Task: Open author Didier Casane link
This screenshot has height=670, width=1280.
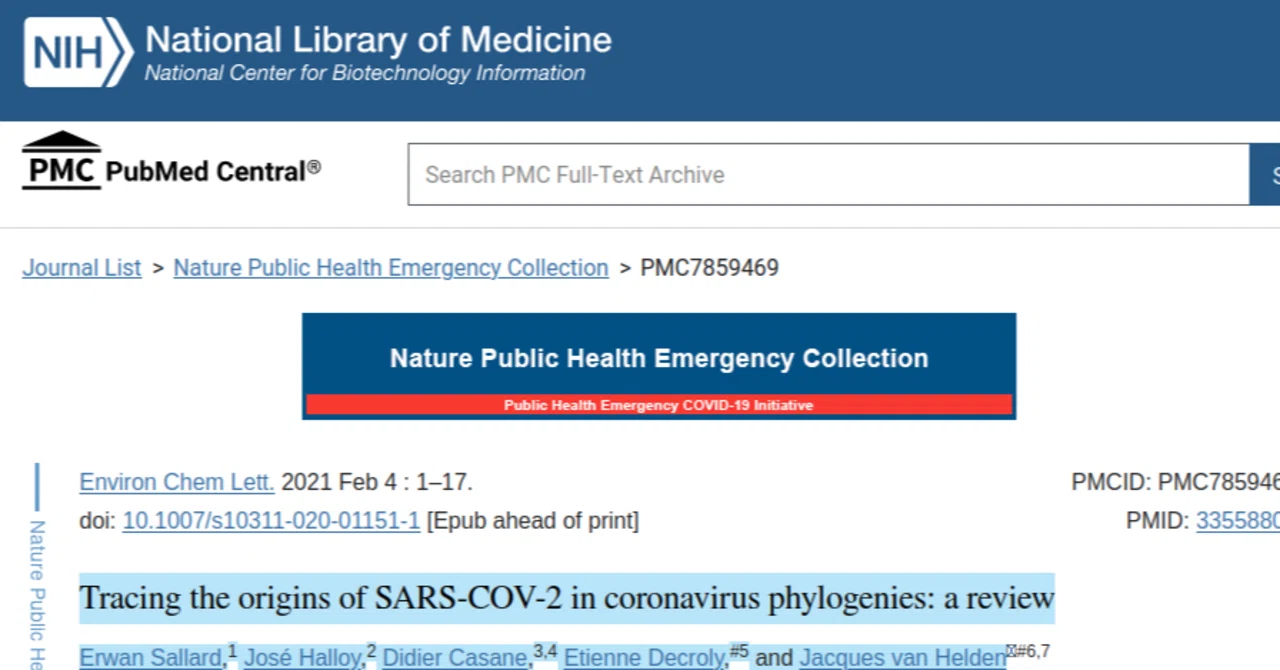Action: pos(456,657)
